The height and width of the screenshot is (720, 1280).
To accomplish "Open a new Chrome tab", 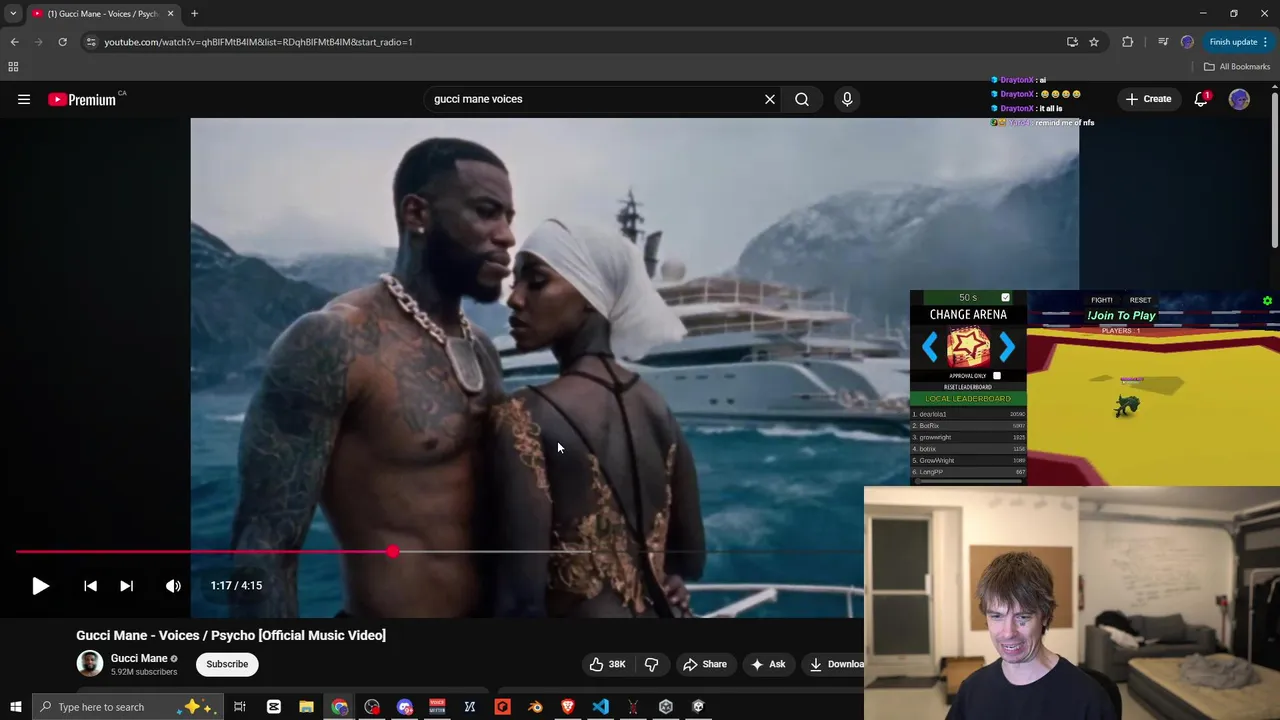I will click(194, 14).
